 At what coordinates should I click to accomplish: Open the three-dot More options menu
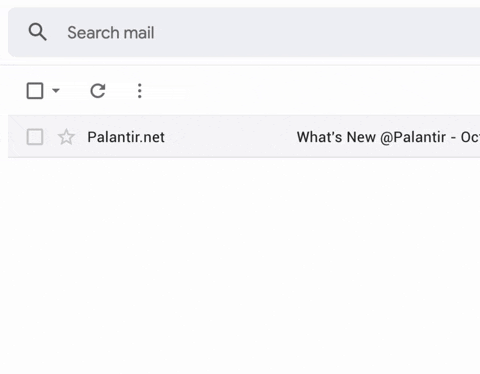point(140,91)
